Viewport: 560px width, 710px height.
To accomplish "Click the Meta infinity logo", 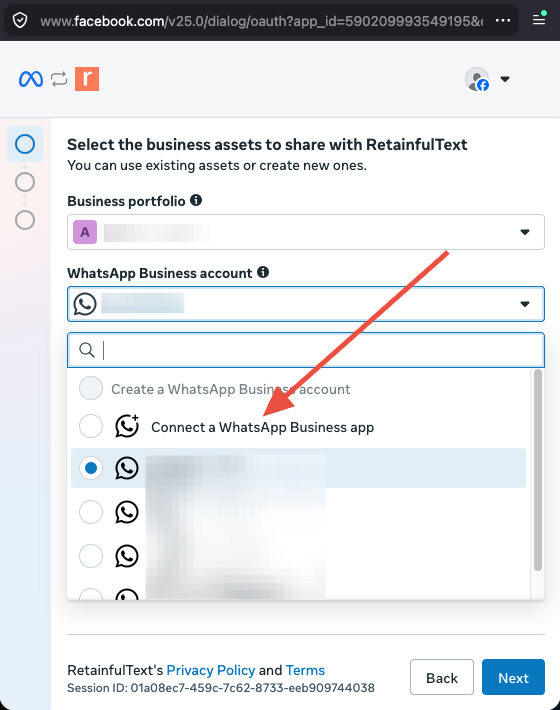I will tap(31, 79).
